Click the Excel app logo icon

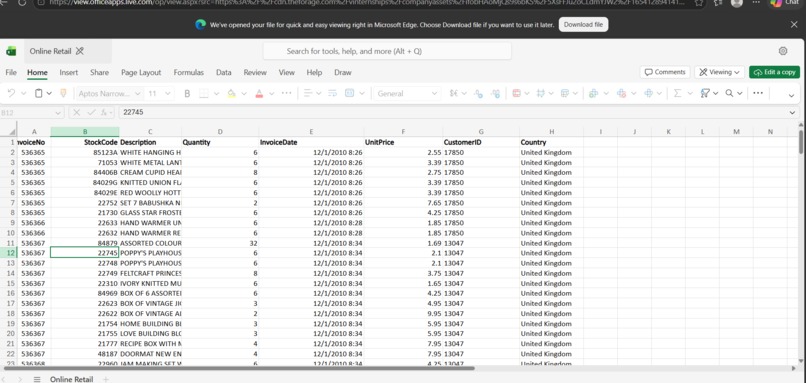tap(11, 51)
